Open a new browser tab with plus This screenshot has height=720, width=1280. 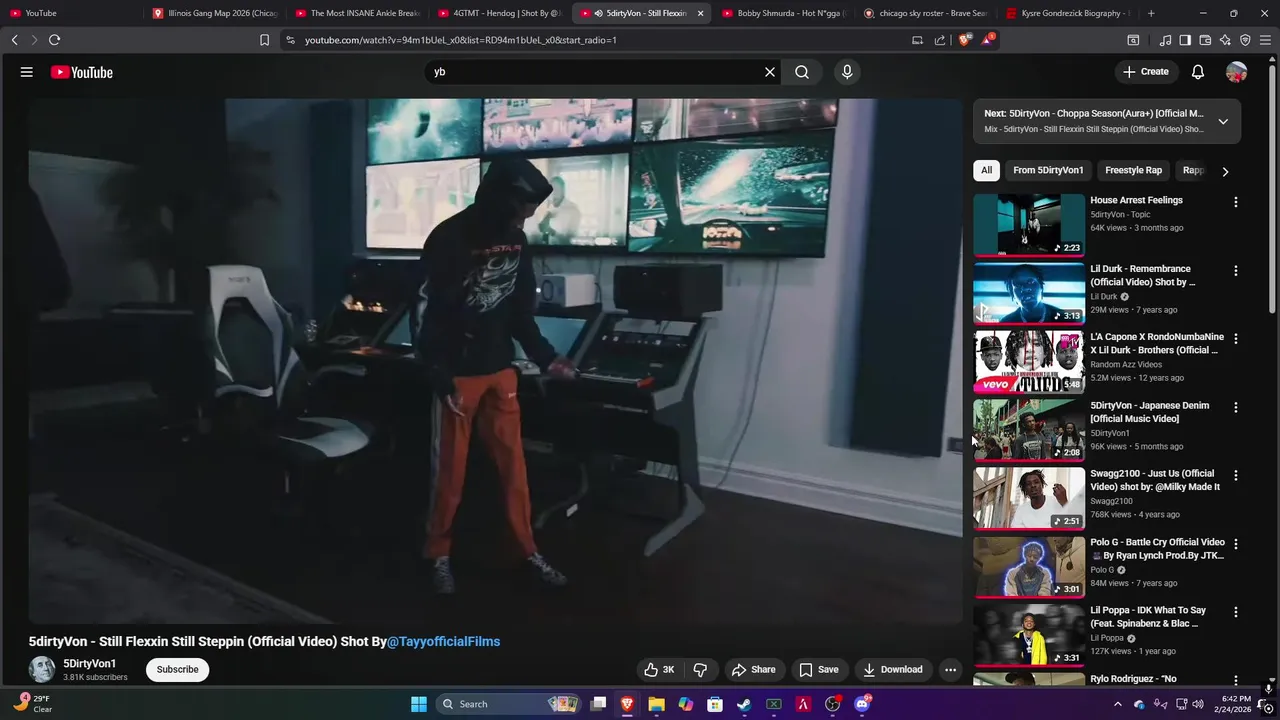click(1151, 13)
